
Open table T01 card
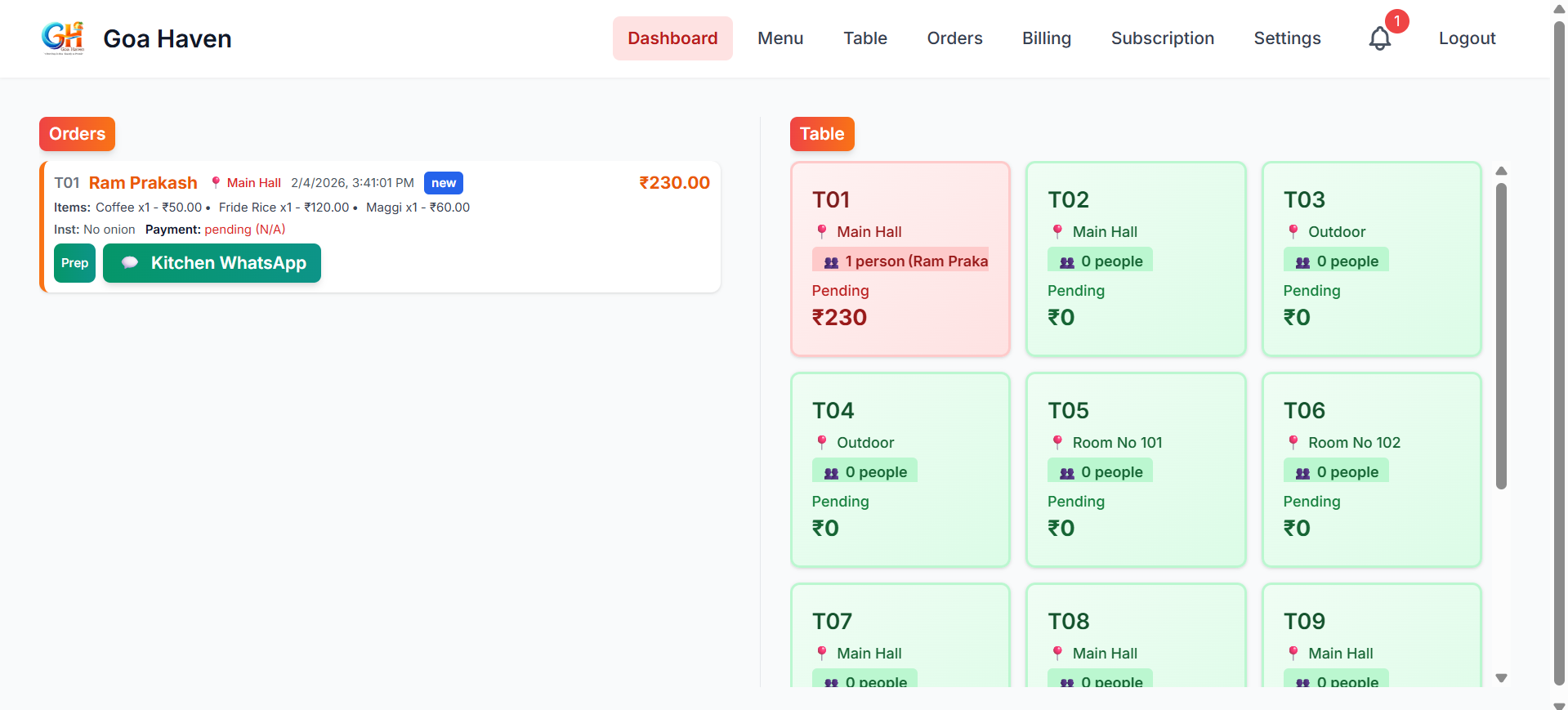[x=900, y=259]
